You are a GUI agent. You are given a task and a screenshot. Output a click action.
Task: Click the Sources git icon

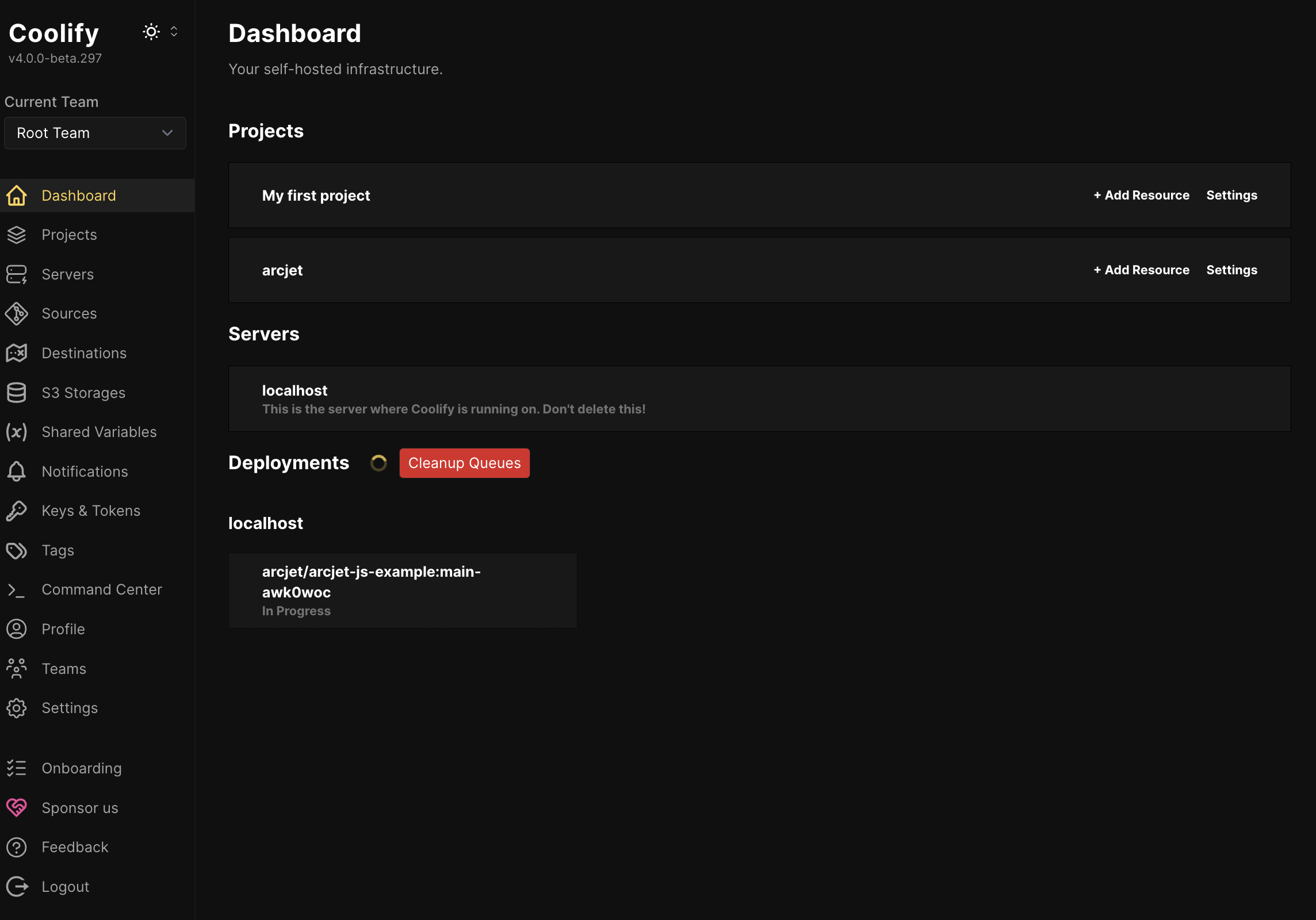click(17, 314)
